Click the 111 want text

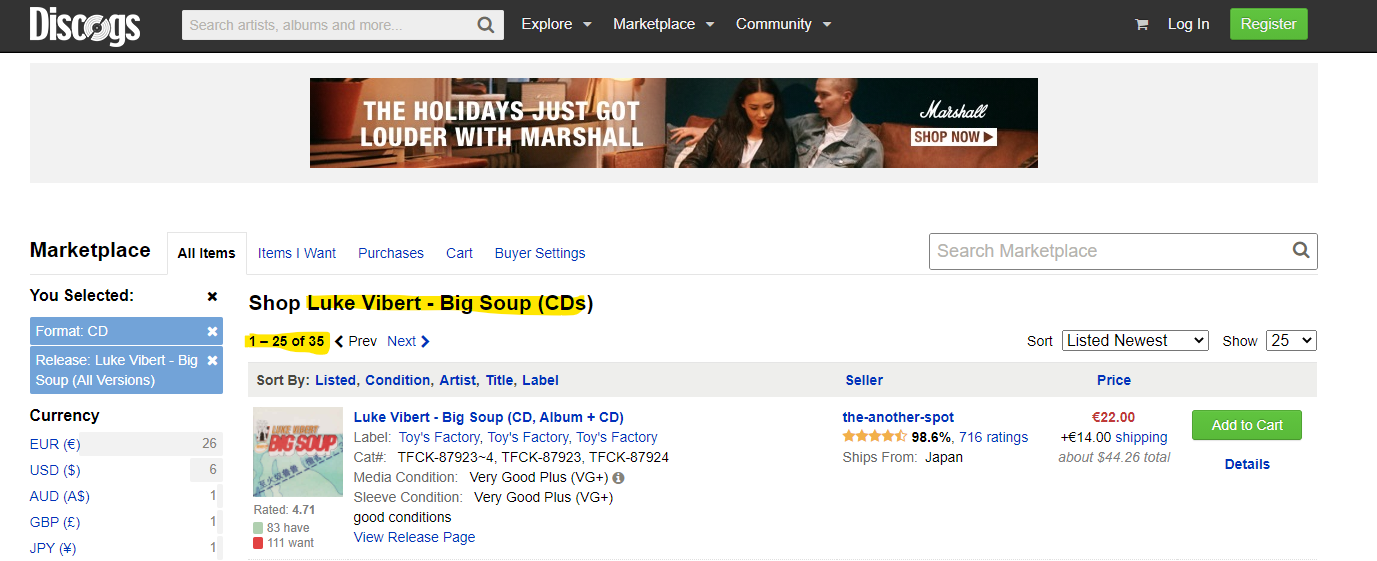click(290, 543)
